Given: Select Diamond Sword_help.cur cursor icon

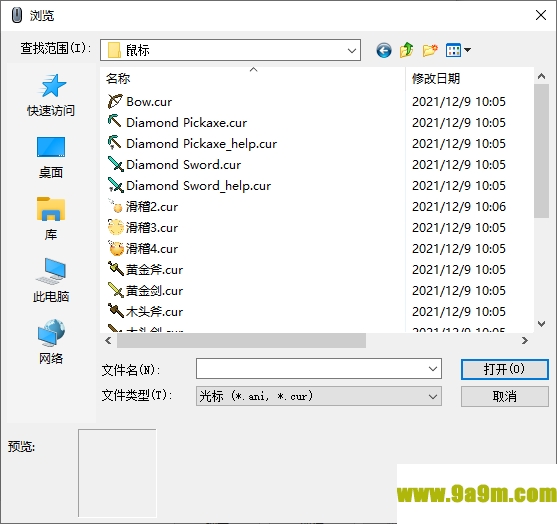Looking at the screenshot, I should (115, 185).
